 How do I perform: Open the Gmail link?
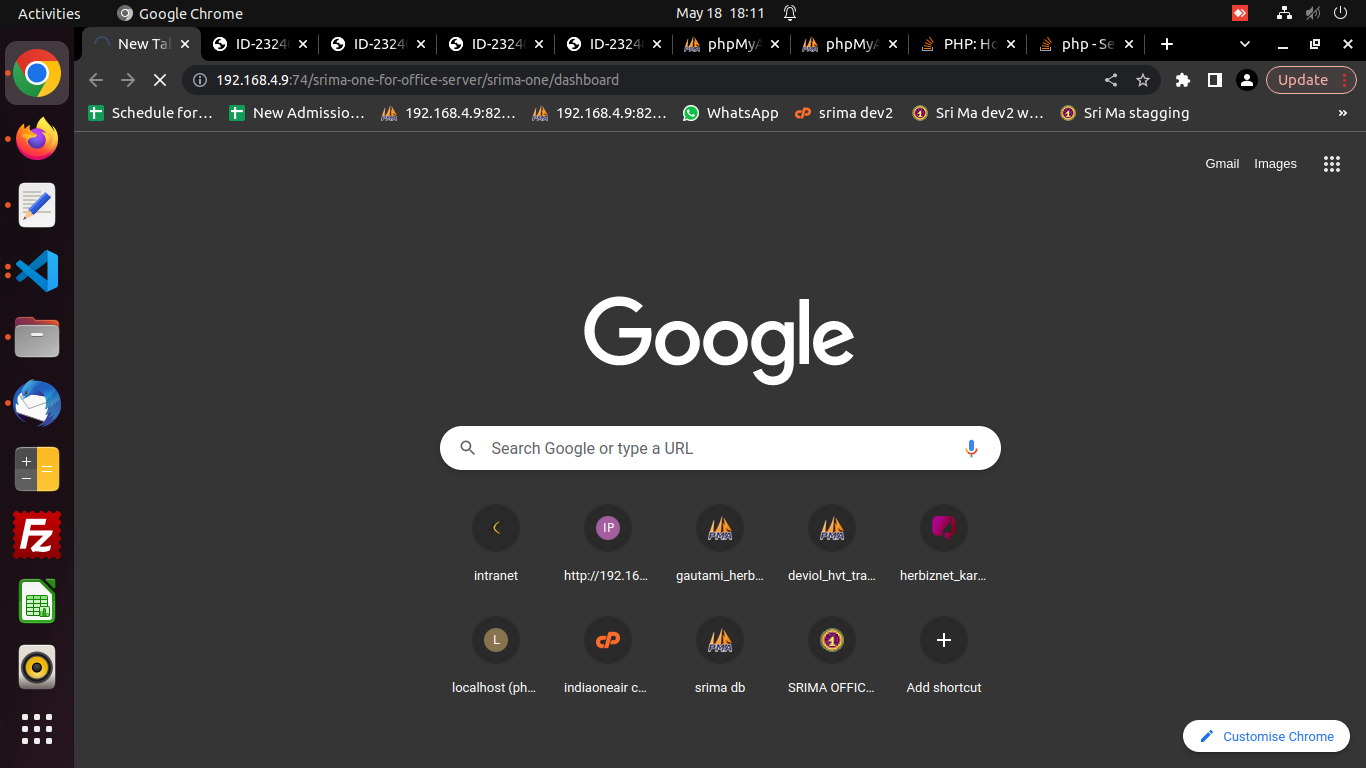[x=1222, y=164]
